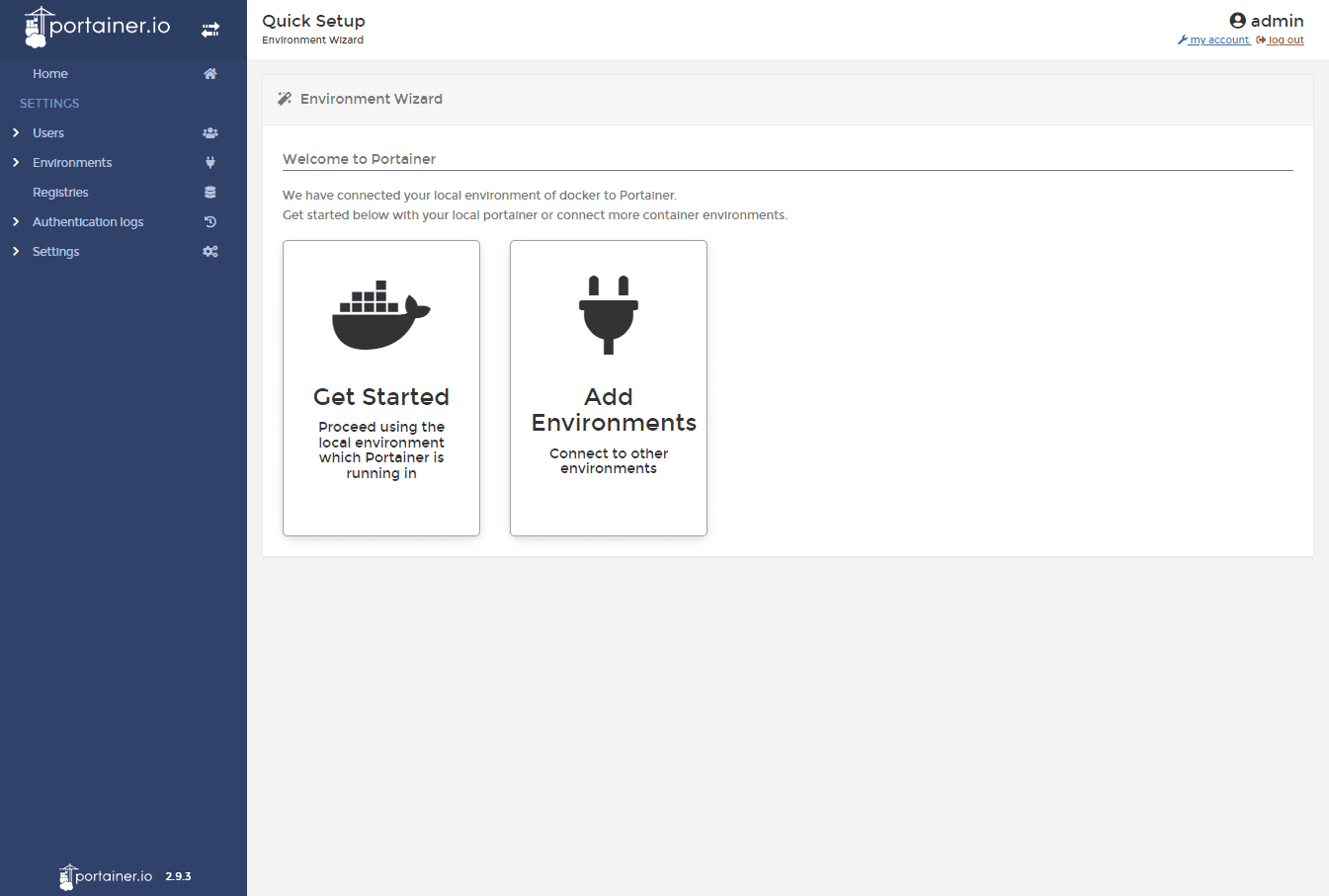The width and height of the screenshot is (1329, 896).
Task: Click the Settings cogs icon
Action: pyautogui.click(x=210, y=252)
